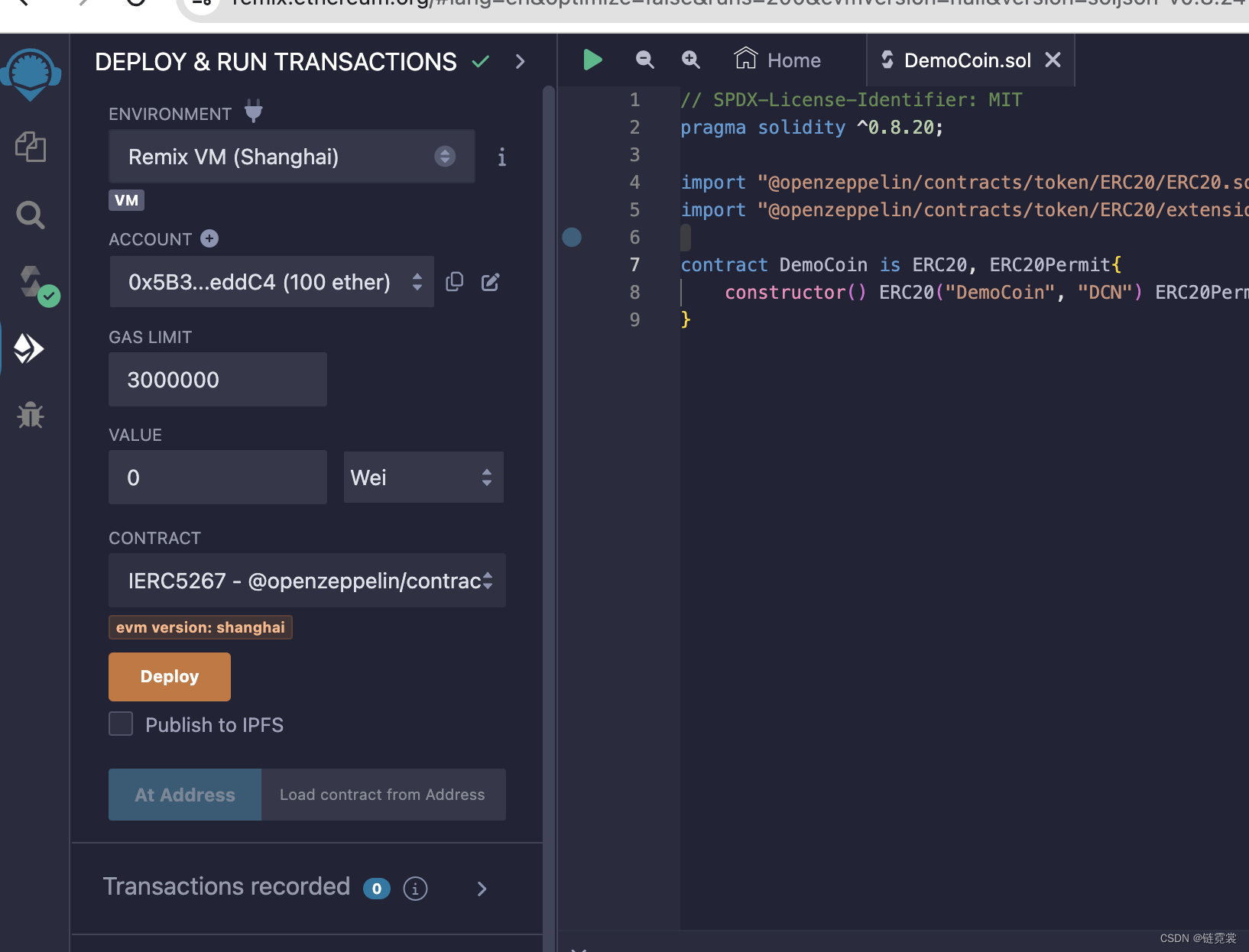The height and width of the screenshot is (952, 1249).
Task: Sign a message with edit icon
Action: 491,282
